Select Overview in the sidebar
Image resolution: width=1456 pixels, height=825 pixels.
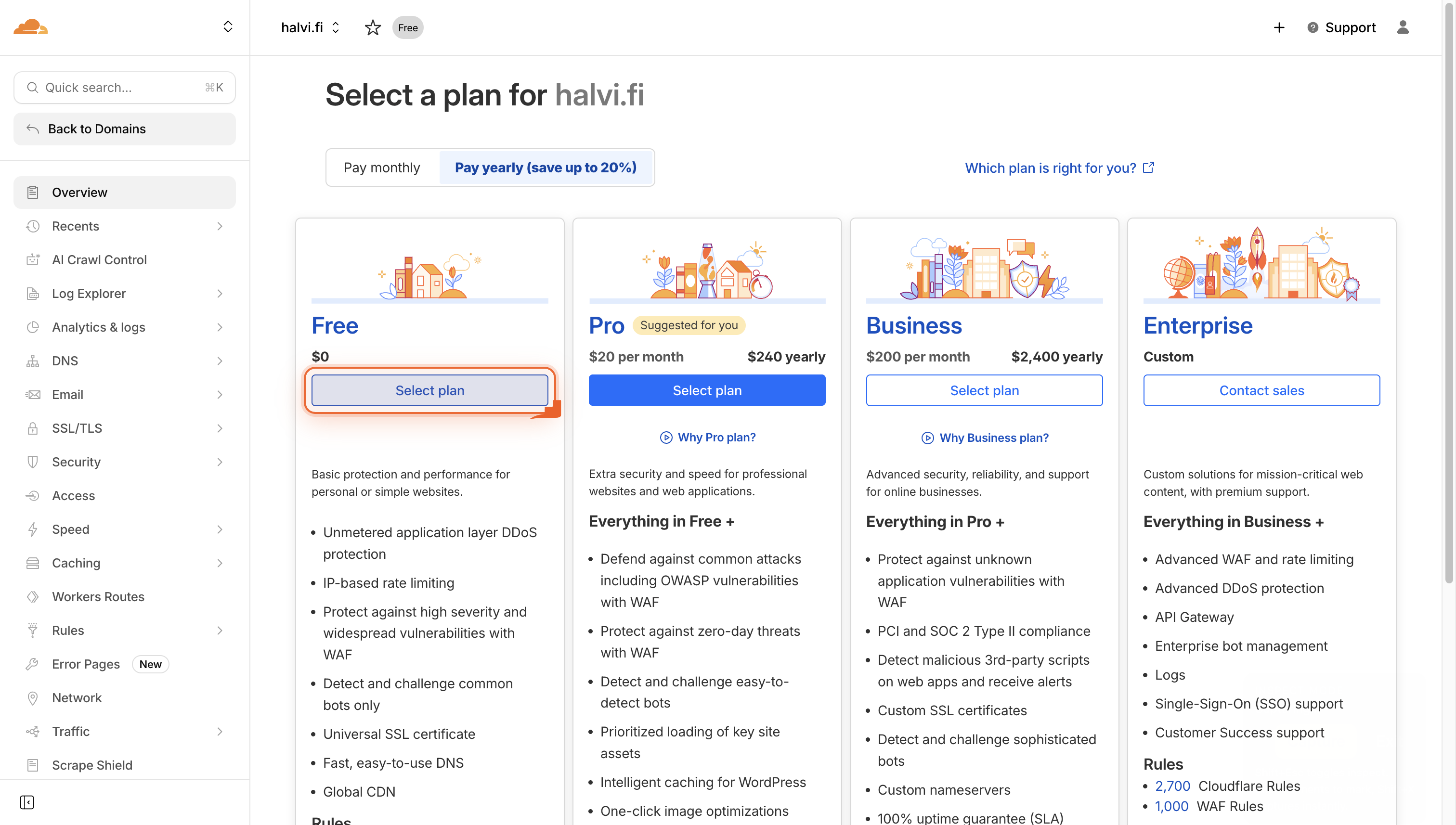79,192
